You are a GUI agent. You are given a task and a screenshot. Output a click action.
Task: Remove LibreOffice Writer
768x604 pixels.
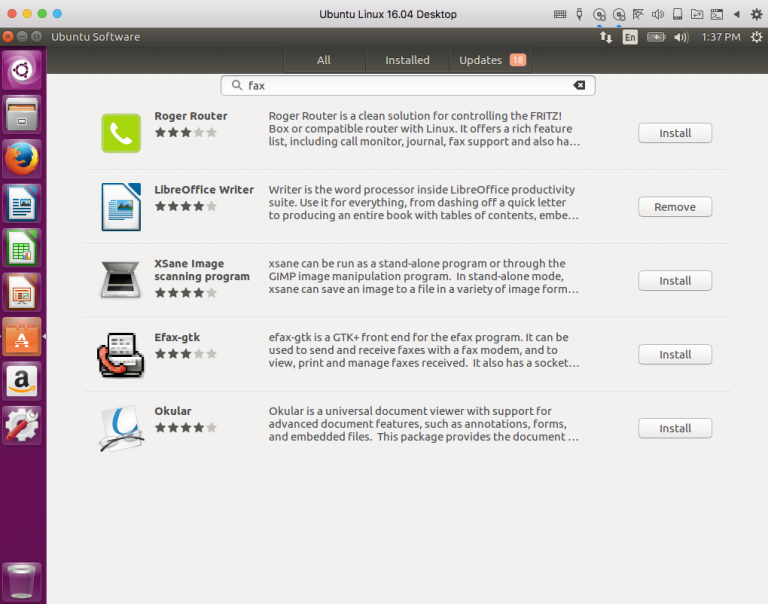[675, 207]
